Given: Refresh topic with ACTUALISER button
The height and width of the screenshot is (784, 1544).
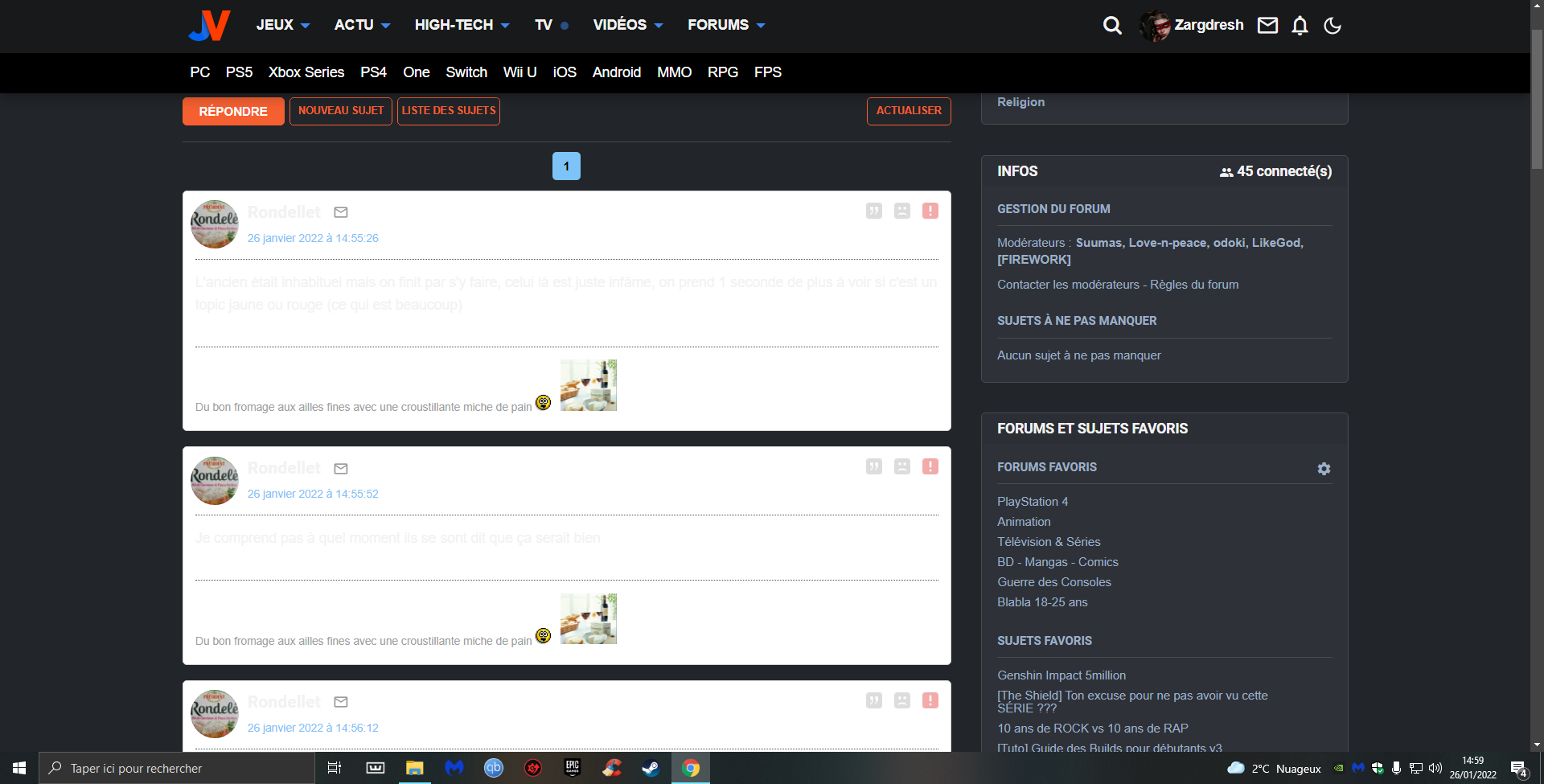Looking at the screenshot, I should [x=909, y=111].
